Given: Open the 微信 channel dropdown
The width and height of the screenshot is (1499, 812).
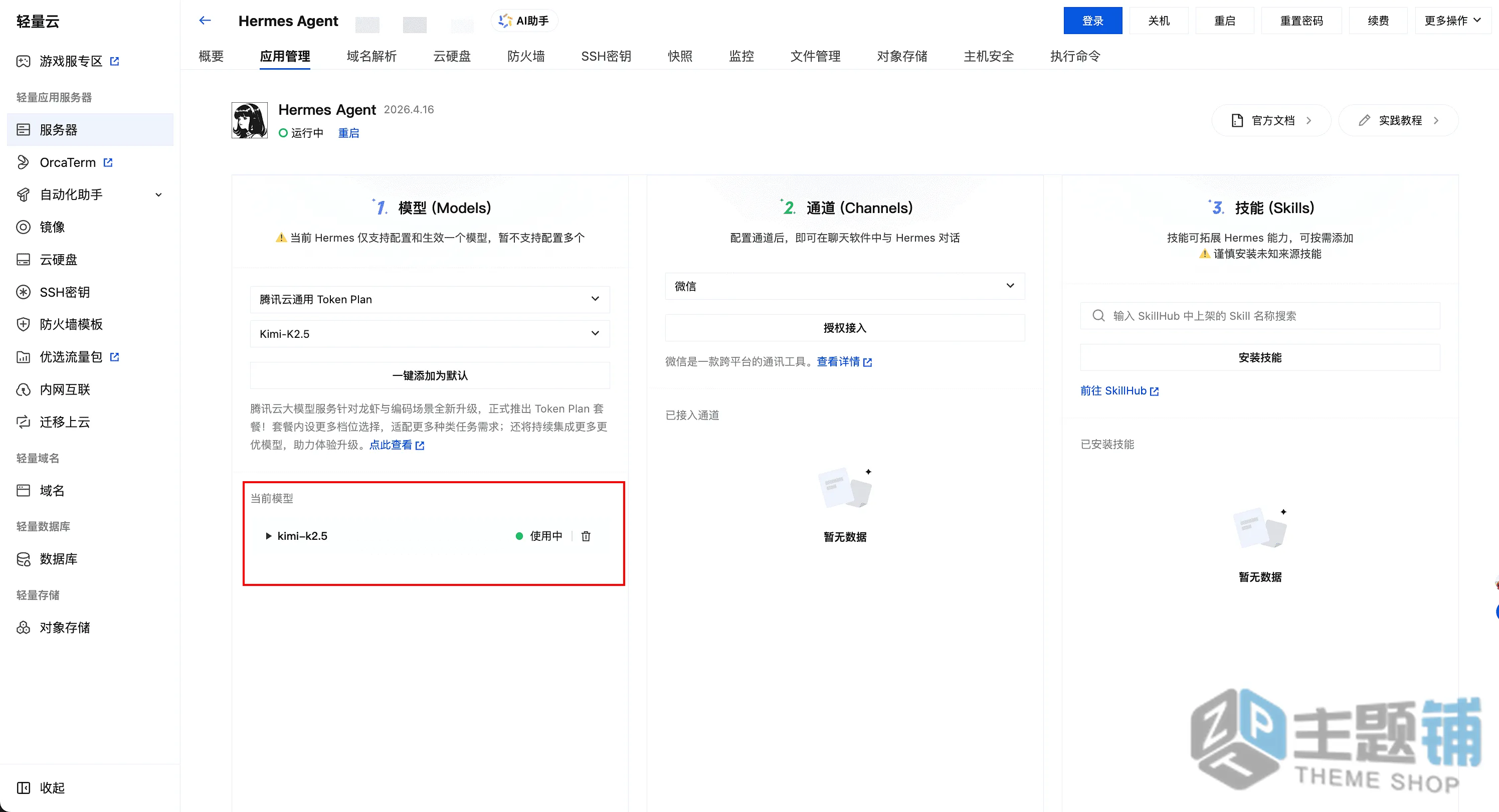Looking at the screenshot, I should 845,286.
